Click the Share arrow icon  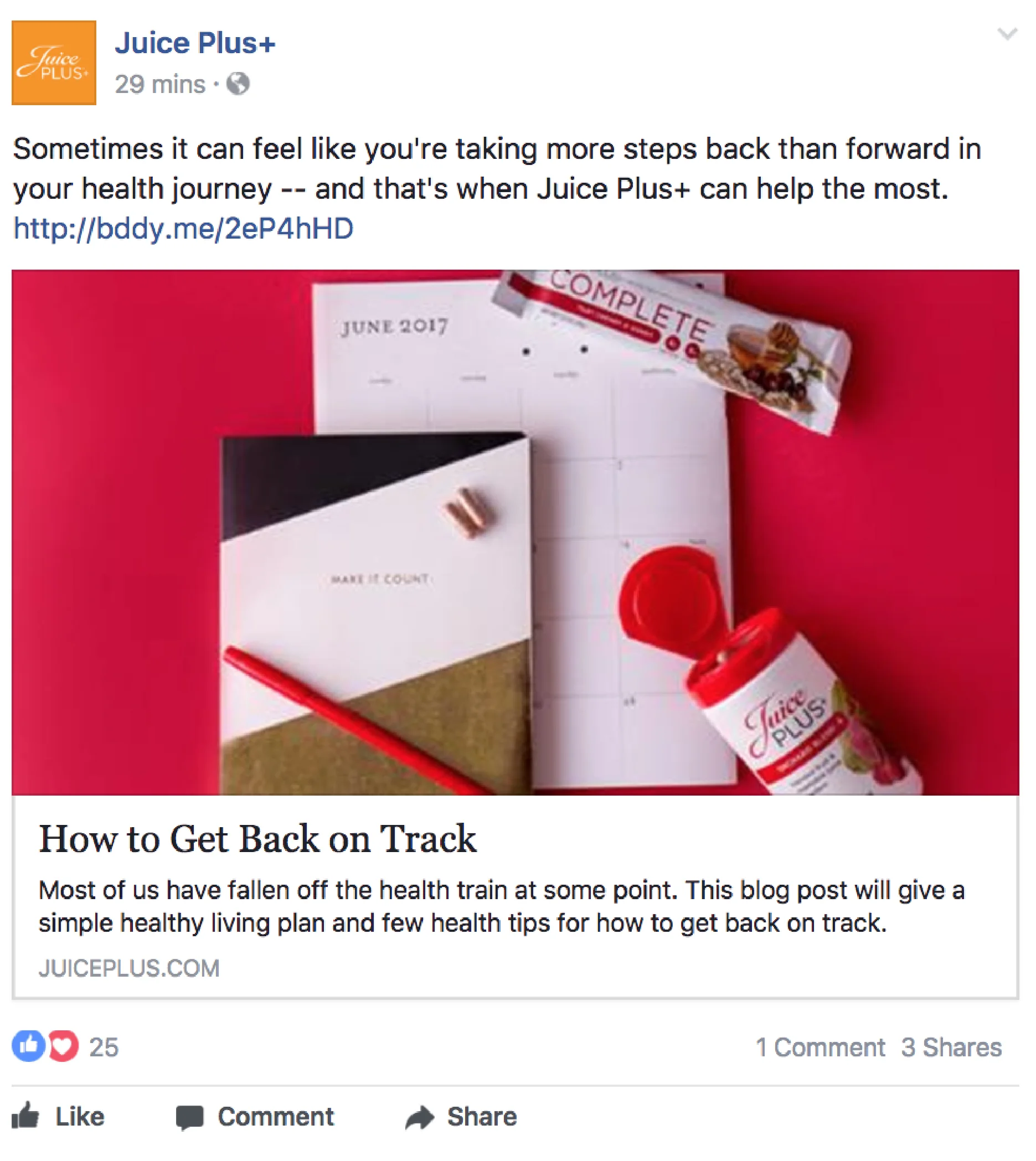pos(420,1117)
